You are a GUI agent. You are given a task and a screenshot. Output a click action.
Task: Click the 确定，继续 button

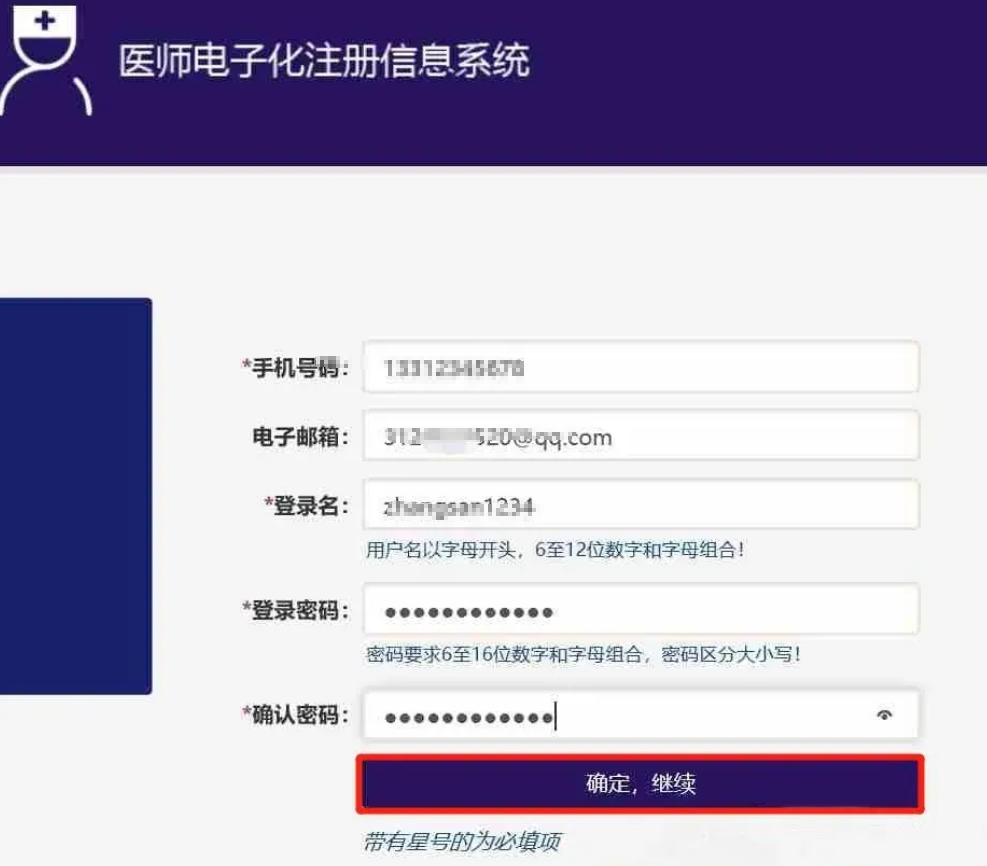[640, 783]
